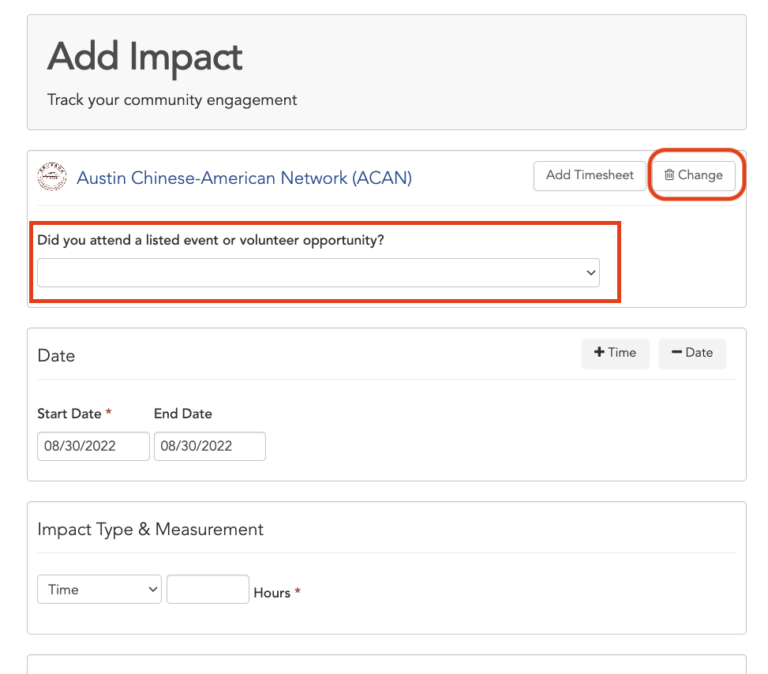Image resolution: width=768 pixels, height=674 pixels.
Task: Click the Hours label text
Action: 271,592
